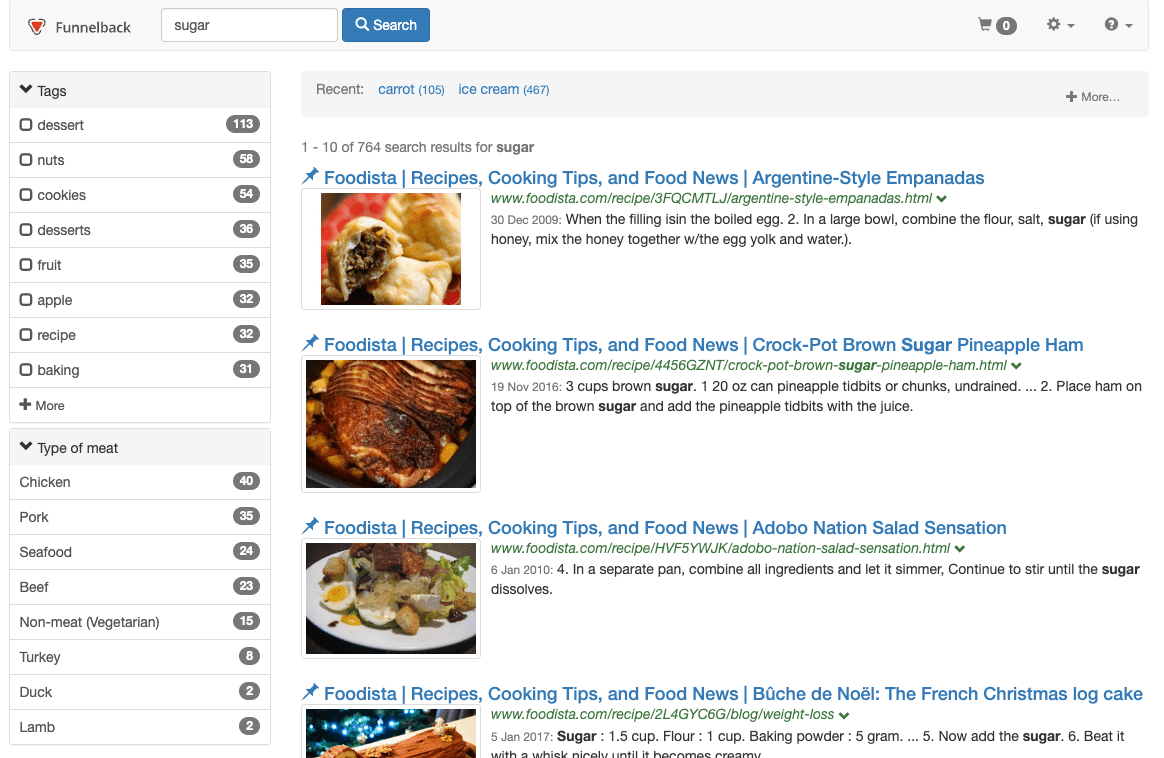The image size is (1164, 758).
Task: Pin the Bûche de Noël result
Action: [311, 693]
